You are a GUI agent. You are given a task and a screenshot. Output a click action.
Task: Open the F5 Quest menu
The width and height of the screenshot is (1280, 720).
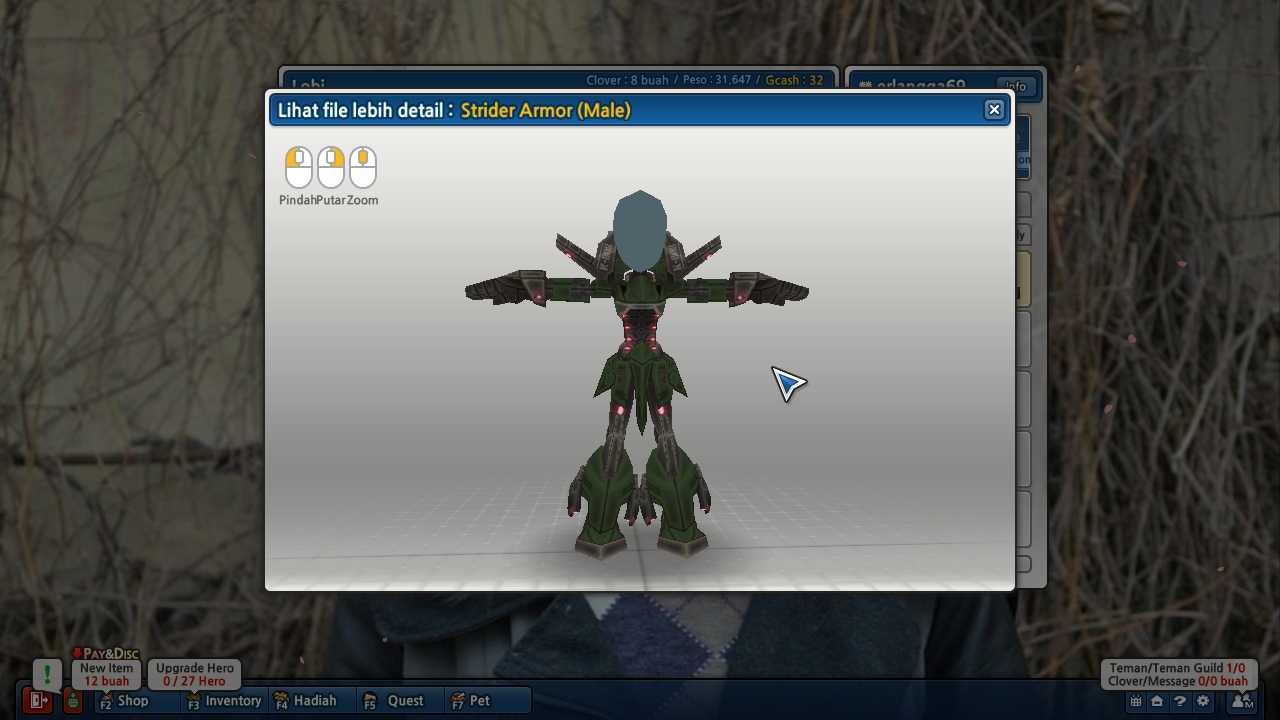395,701
